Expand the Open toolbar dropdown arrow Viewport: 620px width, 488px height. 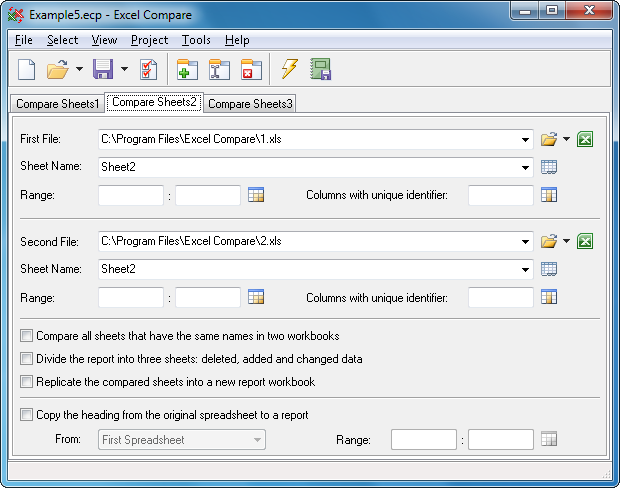click(x=79, y=69)
